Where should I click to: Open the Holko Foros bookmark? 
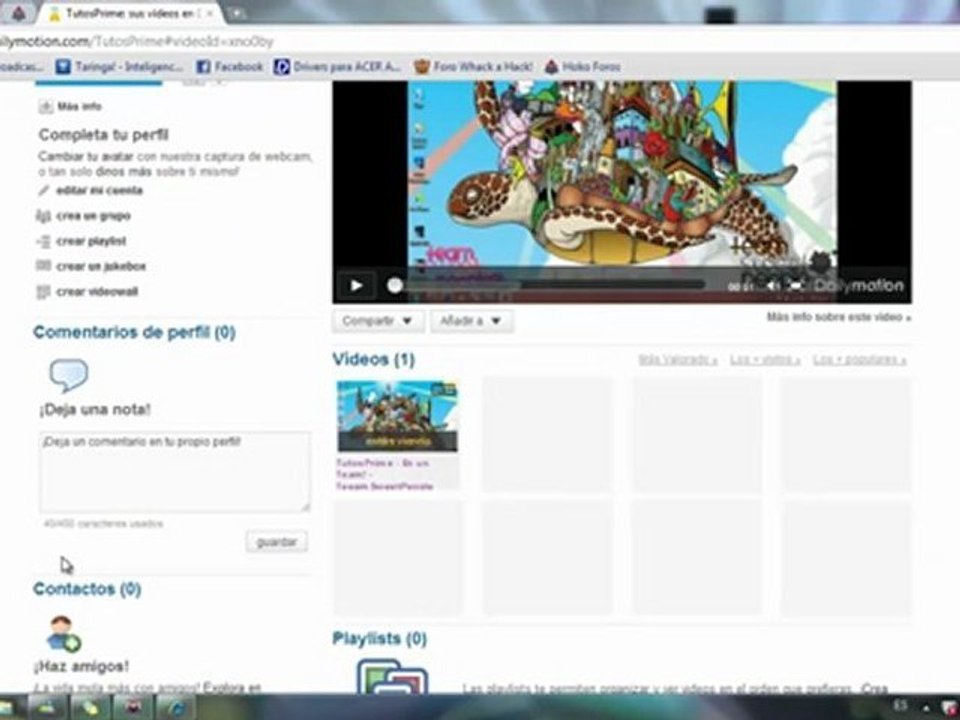tap(583, 66)
